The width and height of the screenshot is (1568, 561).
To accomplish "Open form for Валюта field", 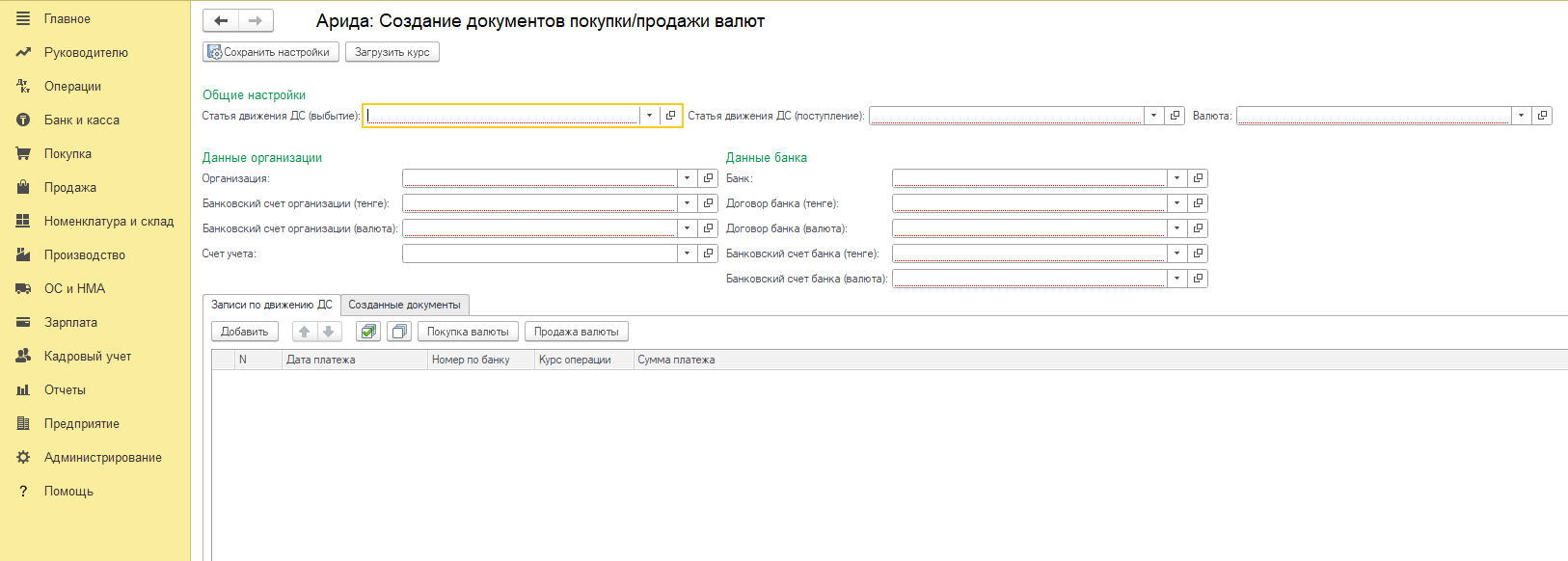I will point(1542,116).
